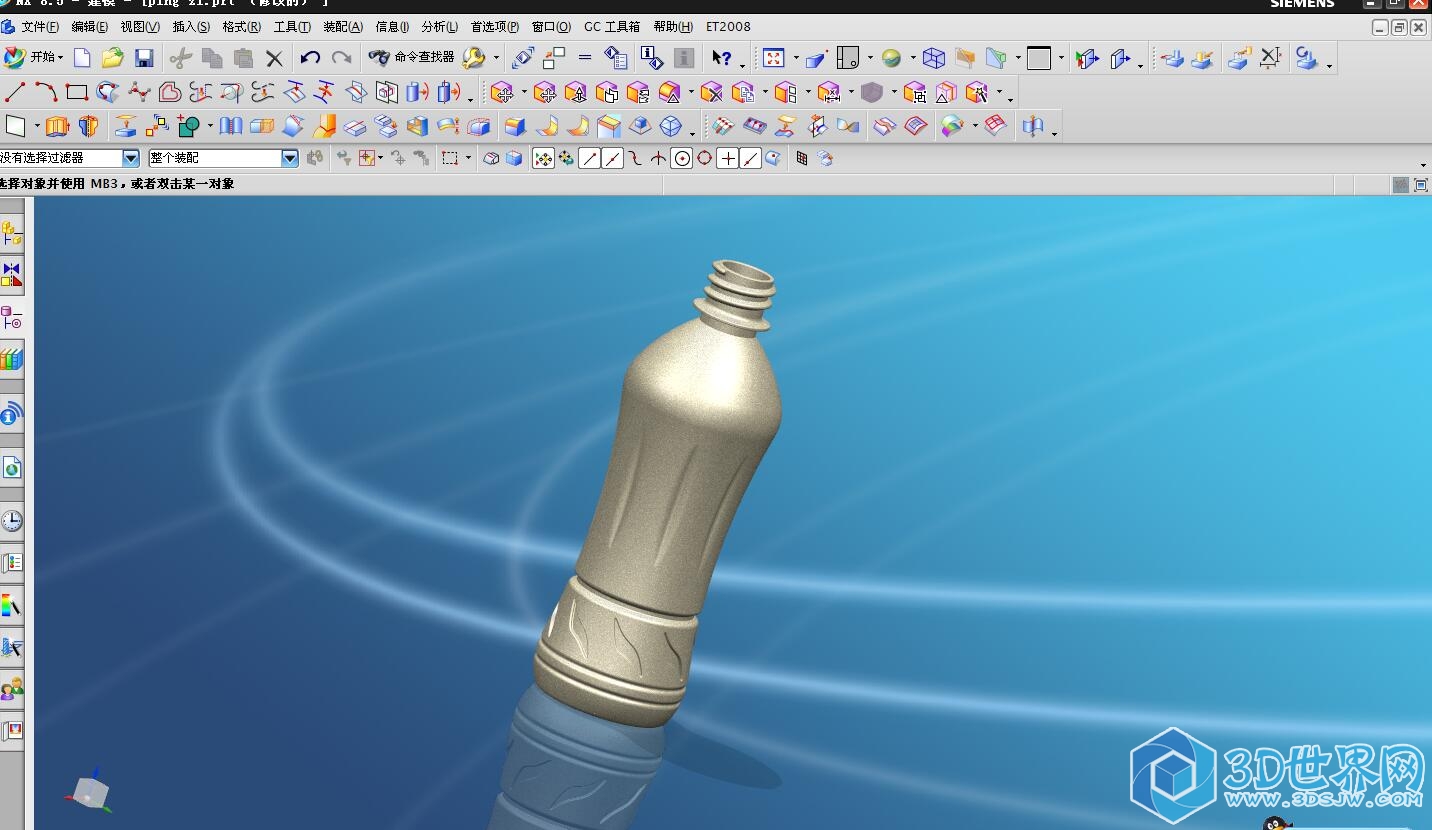Click the wireframe cube display icon
1432x830 pixels.
pyautogui.click(x=934, y=58)
